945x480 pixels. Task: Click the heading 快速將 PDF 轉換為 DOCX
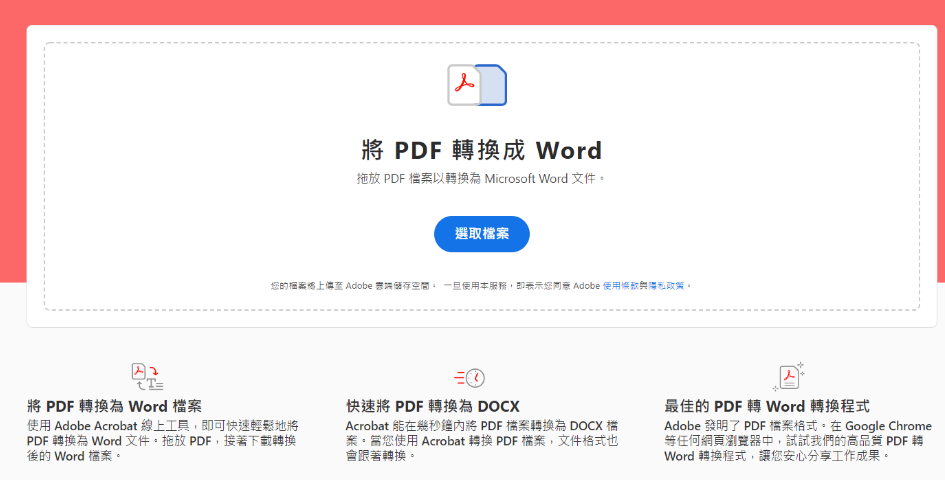point(433,406)
